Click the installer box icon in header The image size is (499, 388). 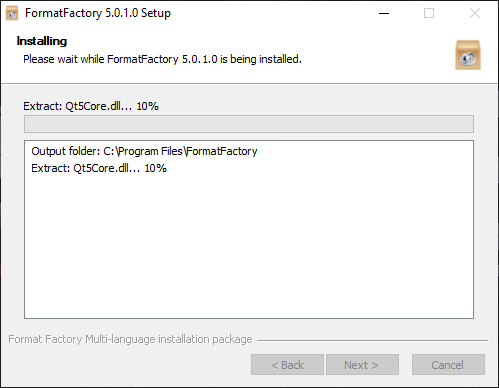(468, 55)
